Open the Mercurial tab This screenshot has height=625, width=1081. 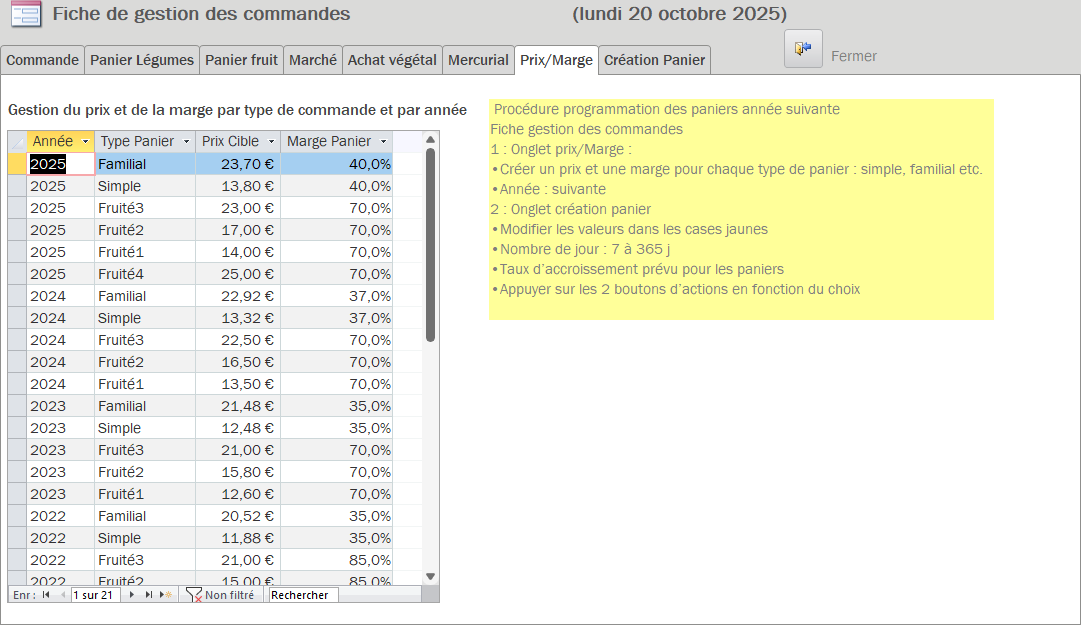click(x=478, y=60)
